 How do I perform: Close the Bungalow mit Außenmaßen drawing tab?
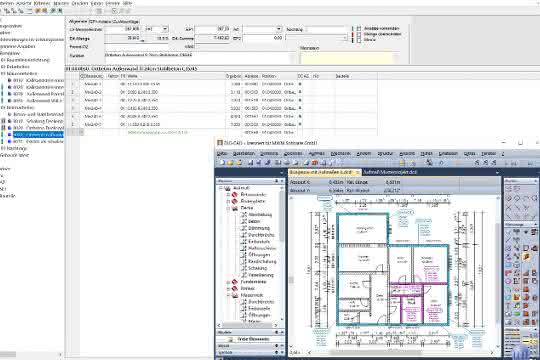click(358, 172)
